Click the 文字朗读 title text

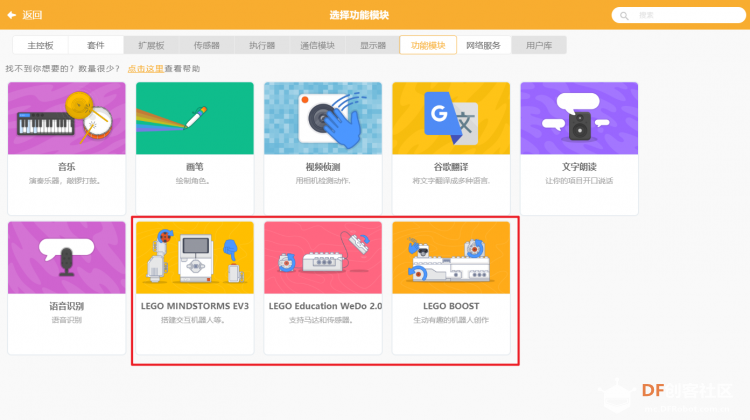pos(579,167)
